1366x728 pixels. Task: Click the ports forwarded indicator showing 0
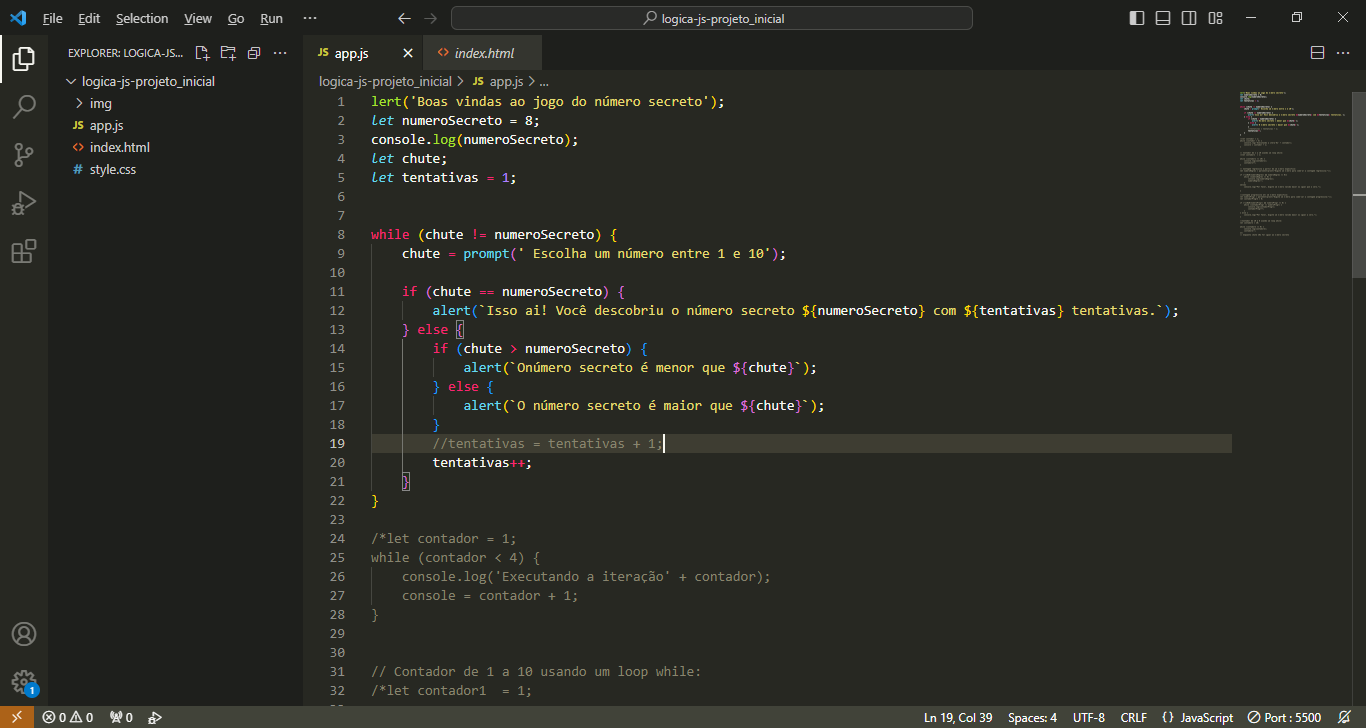(x=121, y=717)
